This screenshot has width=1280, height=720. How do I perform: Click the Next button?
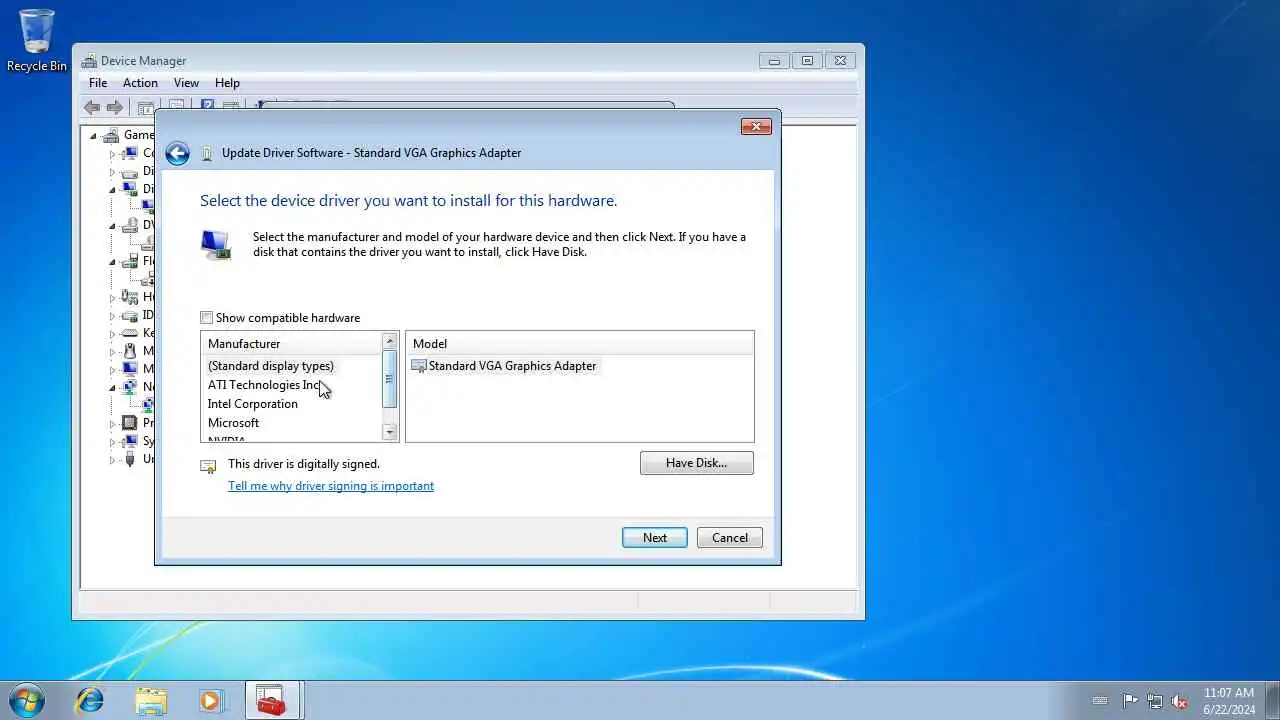(655, 538)
